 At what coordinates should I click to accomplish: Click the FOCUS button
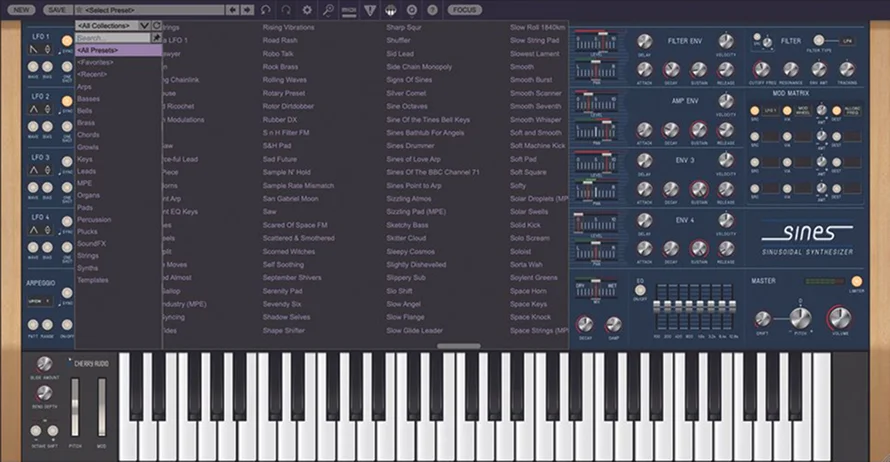(463, 10)
